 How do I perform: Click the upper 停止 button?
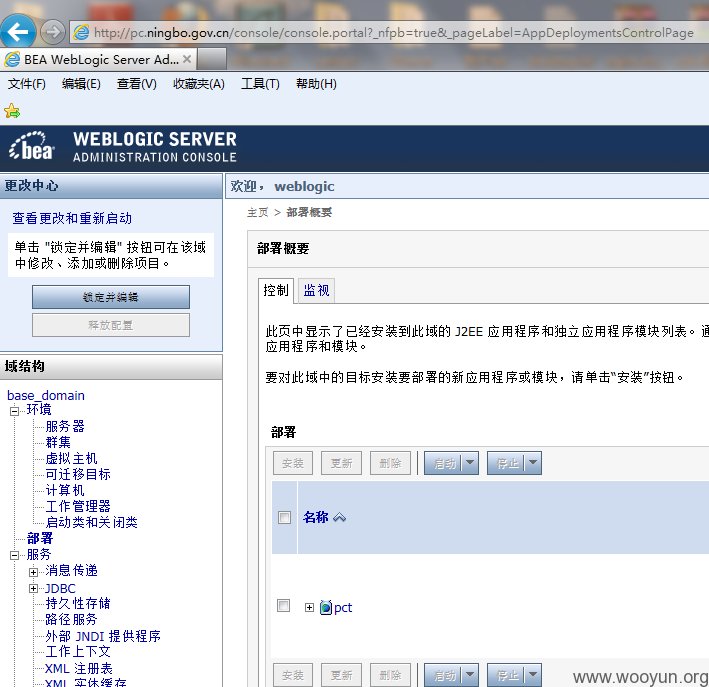point(506,463)
